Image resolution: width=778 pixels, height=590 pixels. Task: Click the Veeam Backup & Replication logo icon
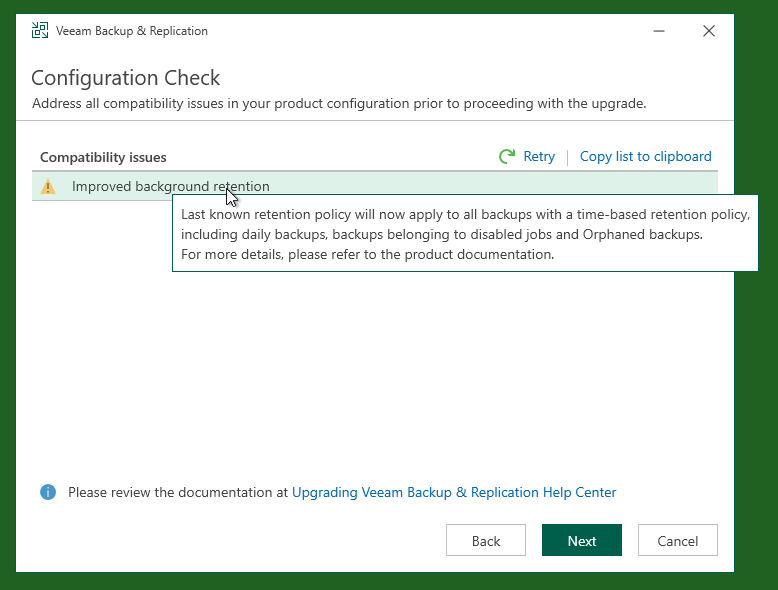pos(40,30)
